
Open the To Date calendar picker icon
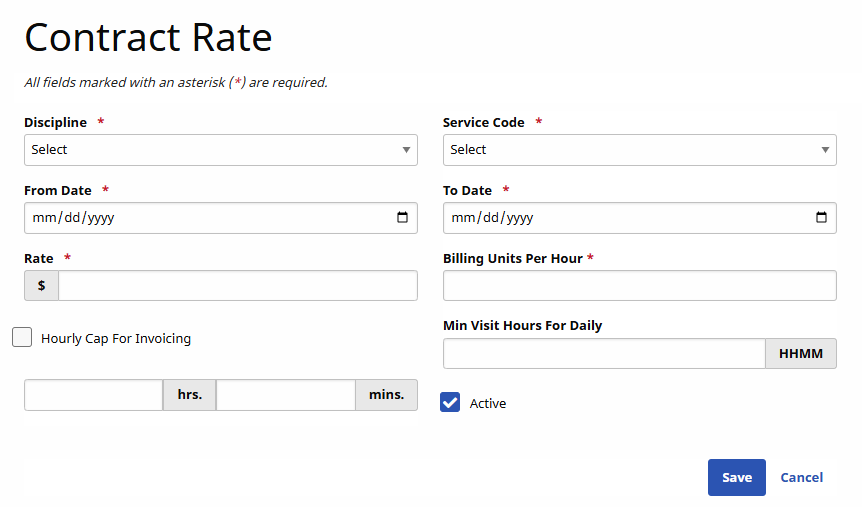pos(821,218)
